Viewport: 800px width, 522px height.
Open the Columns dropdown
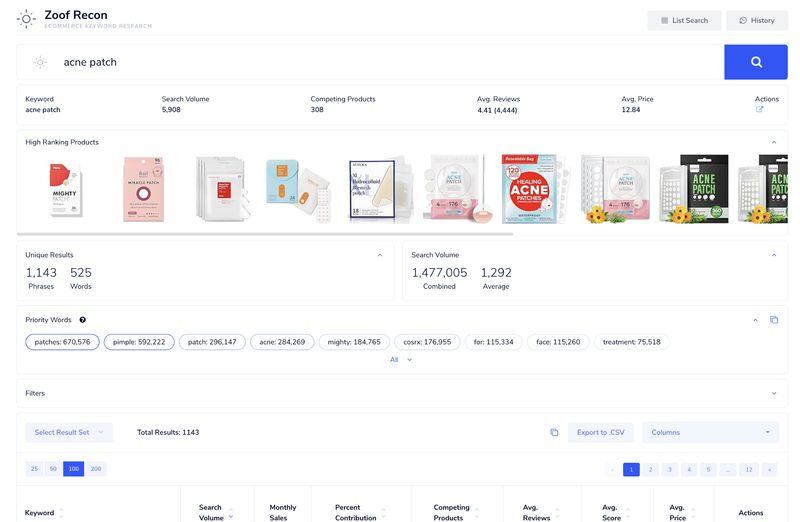tap(710, 432)
